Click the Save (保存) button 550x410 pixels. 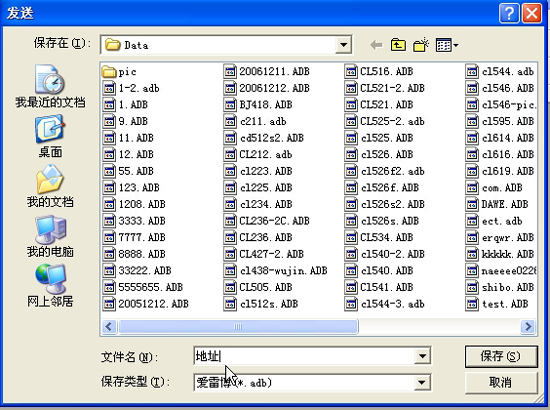point(501,356)
